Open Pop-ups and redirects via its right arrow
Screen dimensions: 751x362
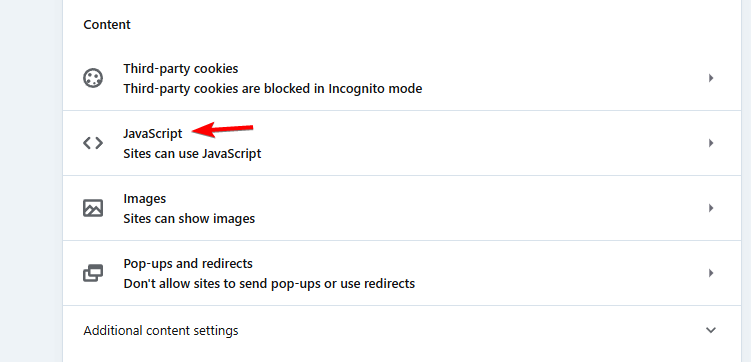[711, 273]
